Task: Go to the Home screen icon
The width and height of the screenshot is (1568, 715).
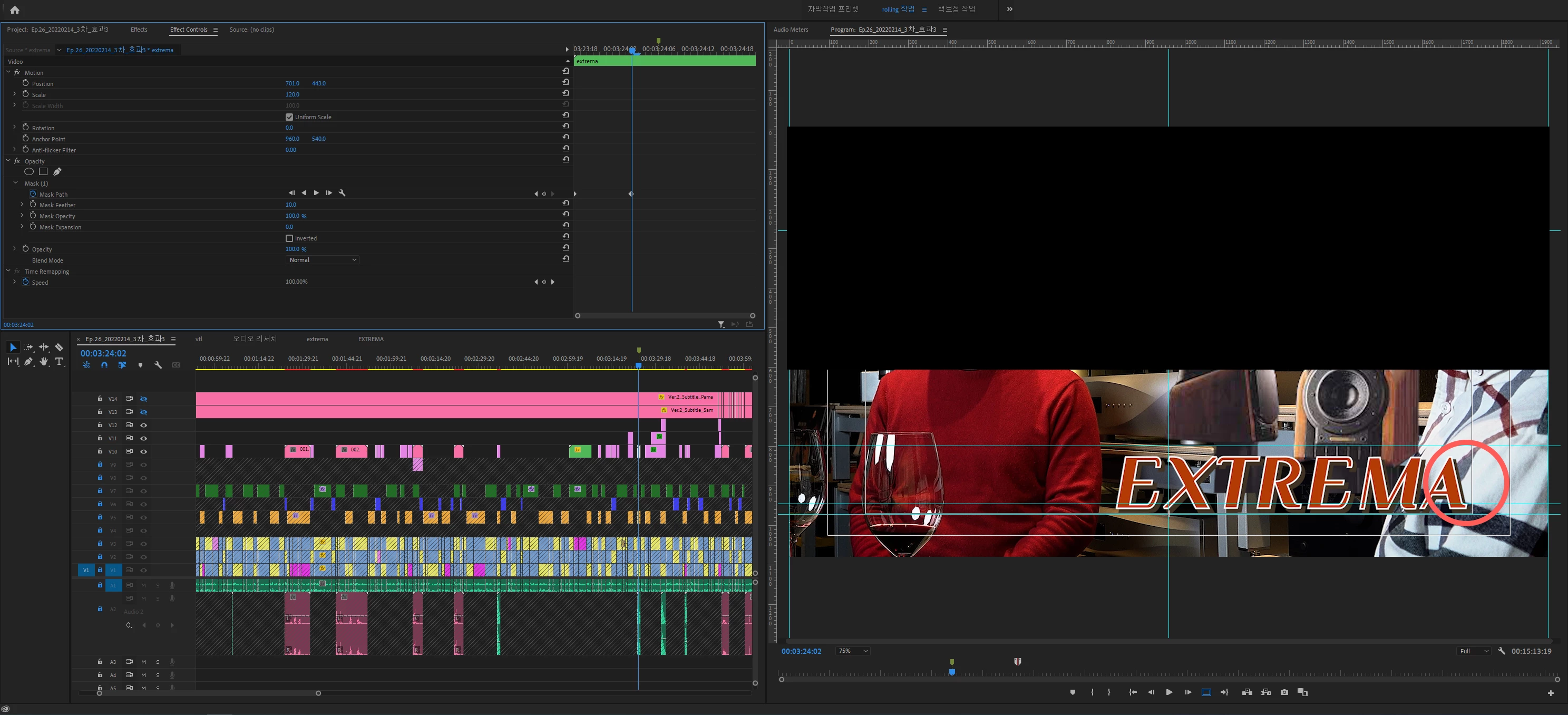Action: click(x=15, y=9)
